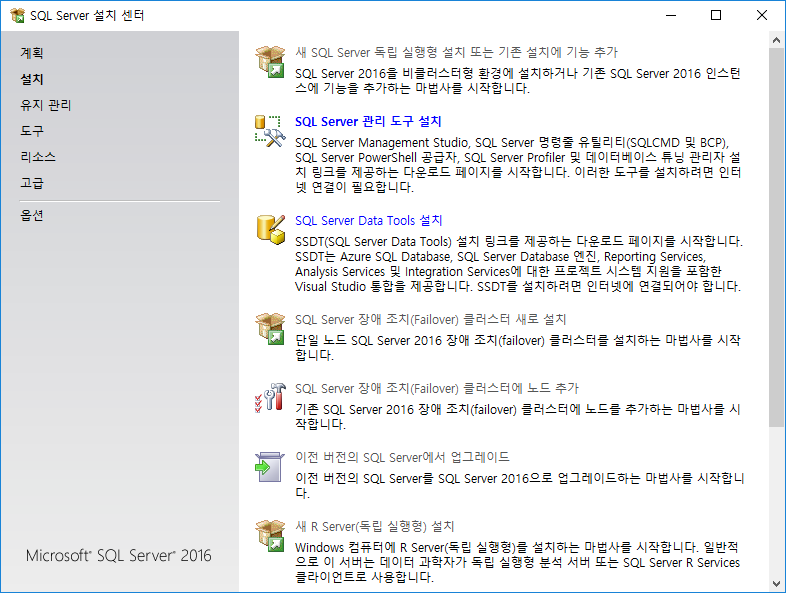Open the 고급 sidebar page
Screen dimensions: 786x593
point(32,183)
